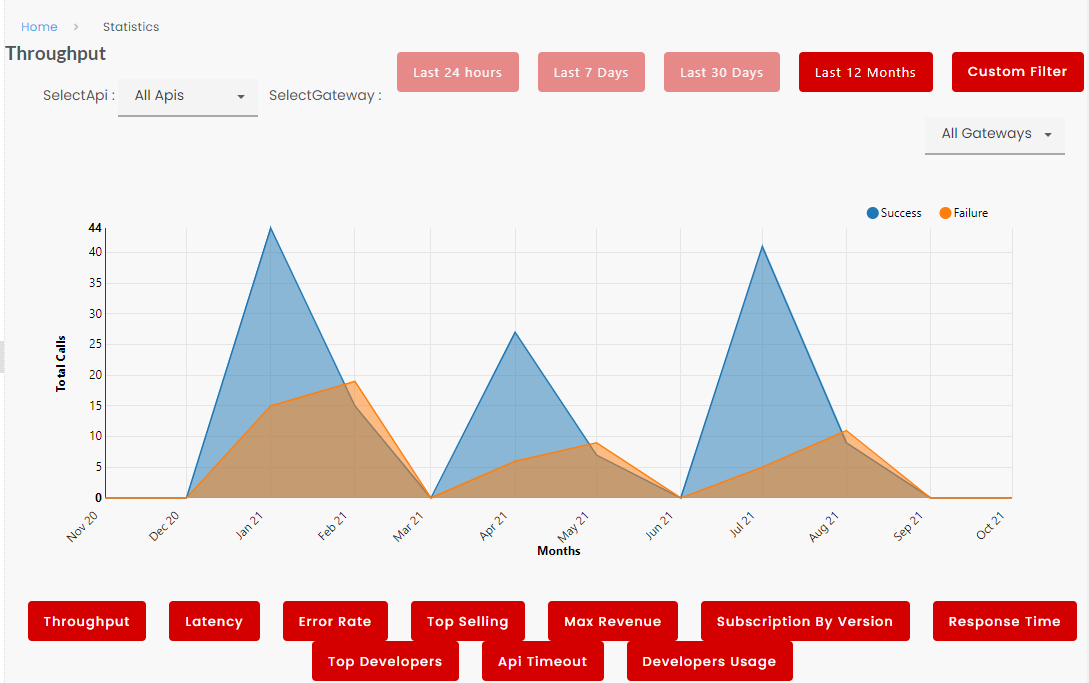The image size is (1089, 683).
Task: View the Latency statistics
Action: pyautogui.click(x=213, y=621)
